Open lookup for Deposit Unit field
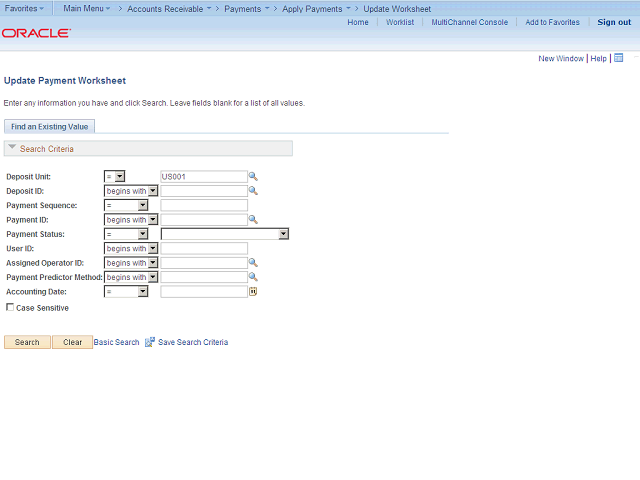The width and height of the screenshot is (640, 480). pyautogui.click(x=253, y=176)
